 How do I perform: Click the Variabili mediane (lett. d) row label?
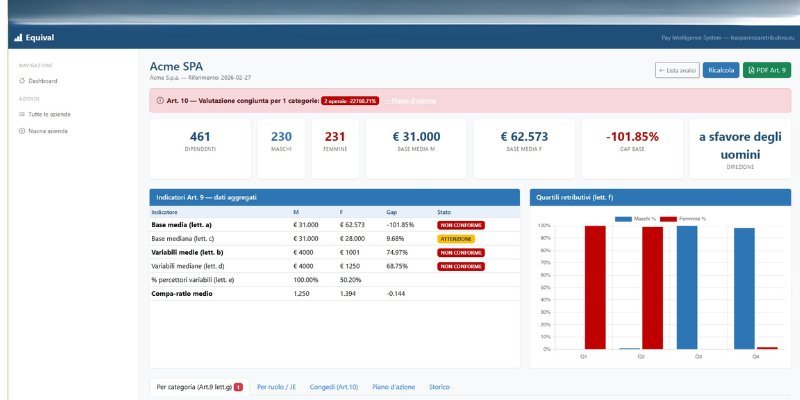click(x=188, y=266)
